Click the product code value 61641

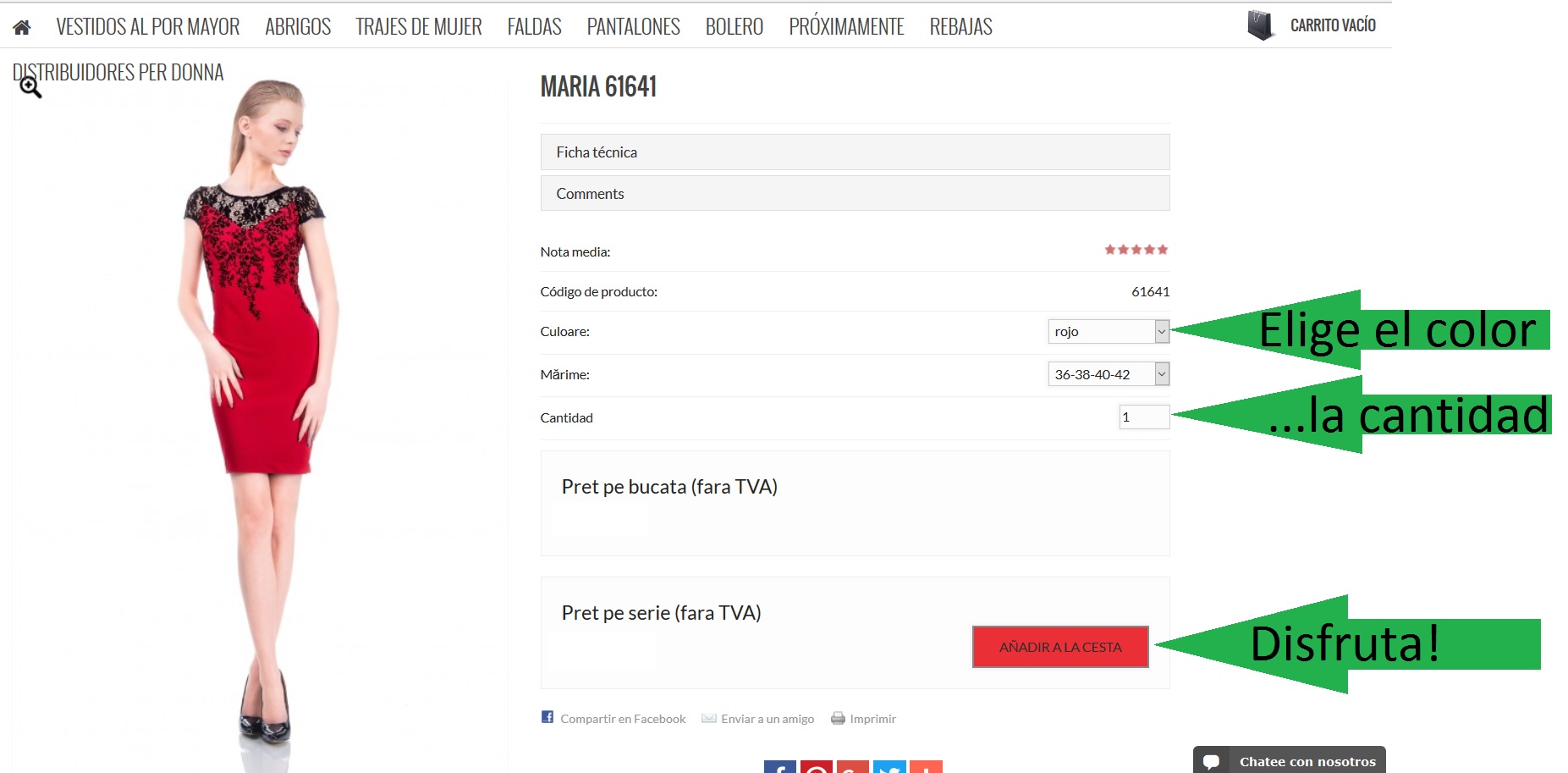click(x=1150, y=291)
